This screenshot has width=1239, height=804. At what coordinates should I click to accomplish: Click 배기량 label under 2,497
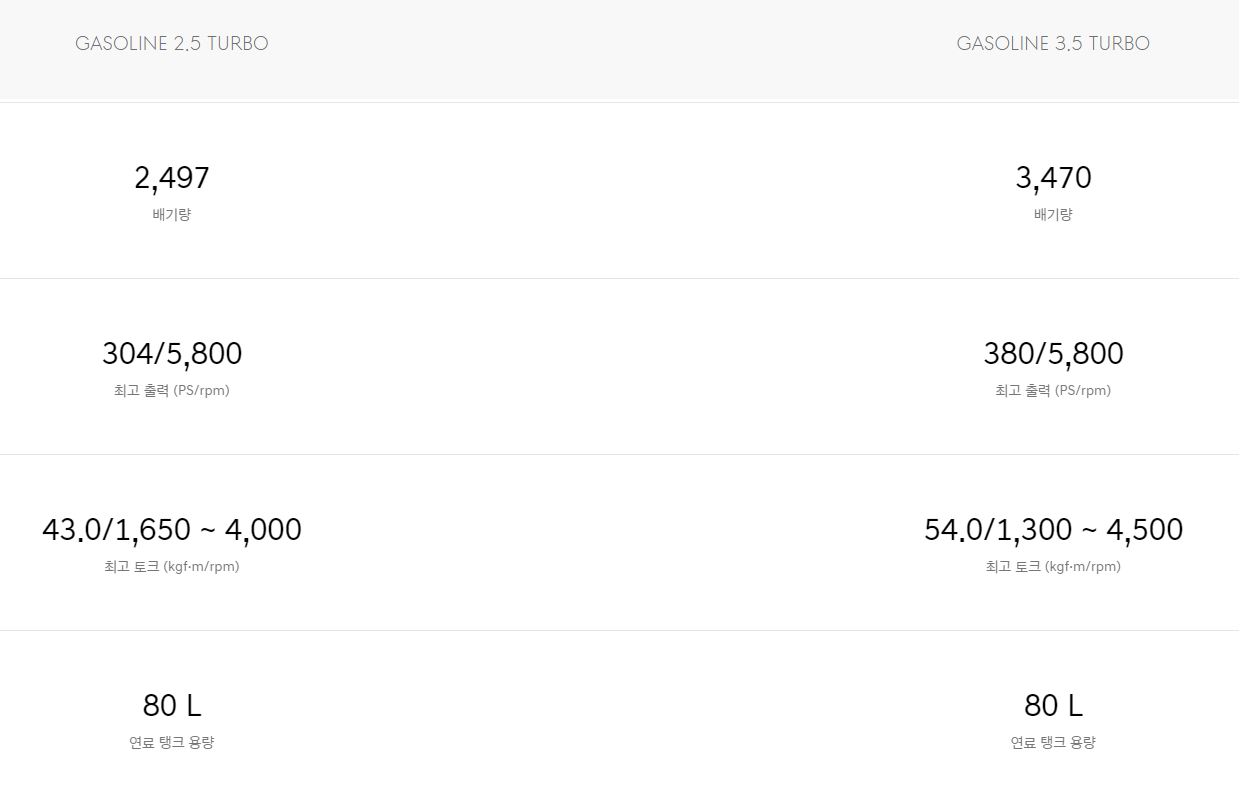click(172, 215)
